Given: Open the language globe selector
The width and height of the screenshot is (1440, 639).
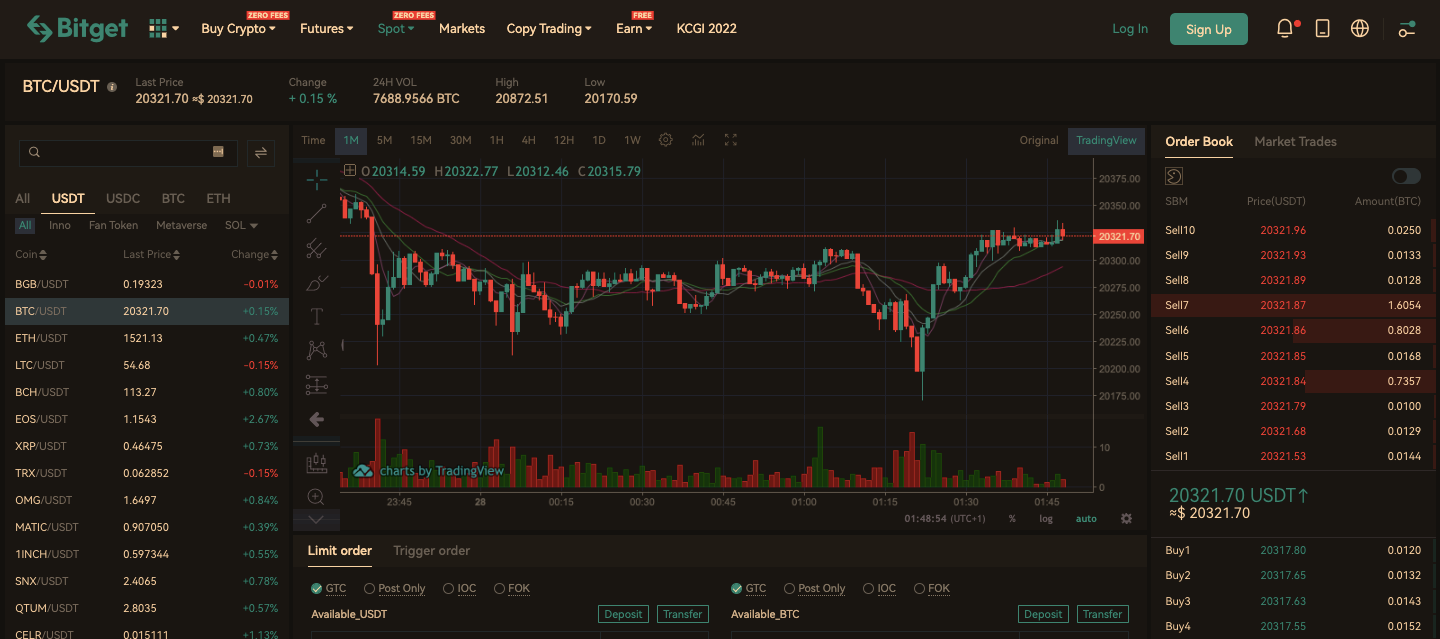Looking at the screenshot, I should [1359, 29].
